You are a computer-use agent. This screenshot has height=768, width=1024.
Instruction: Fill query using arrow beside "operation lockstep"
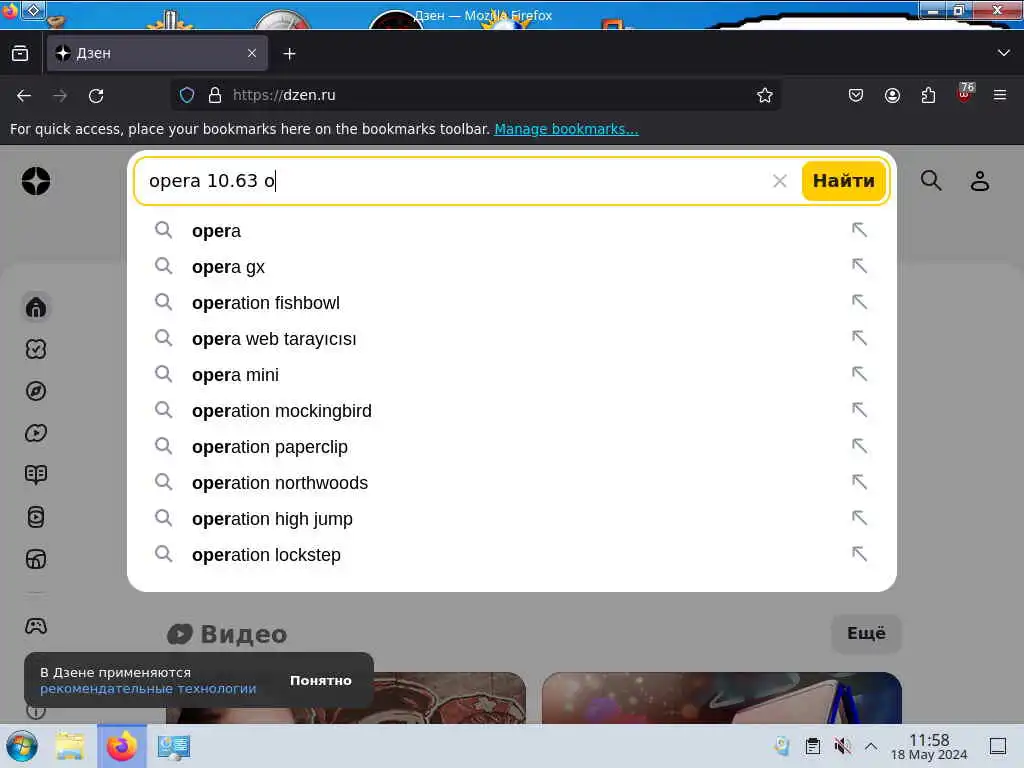[859, 554]
